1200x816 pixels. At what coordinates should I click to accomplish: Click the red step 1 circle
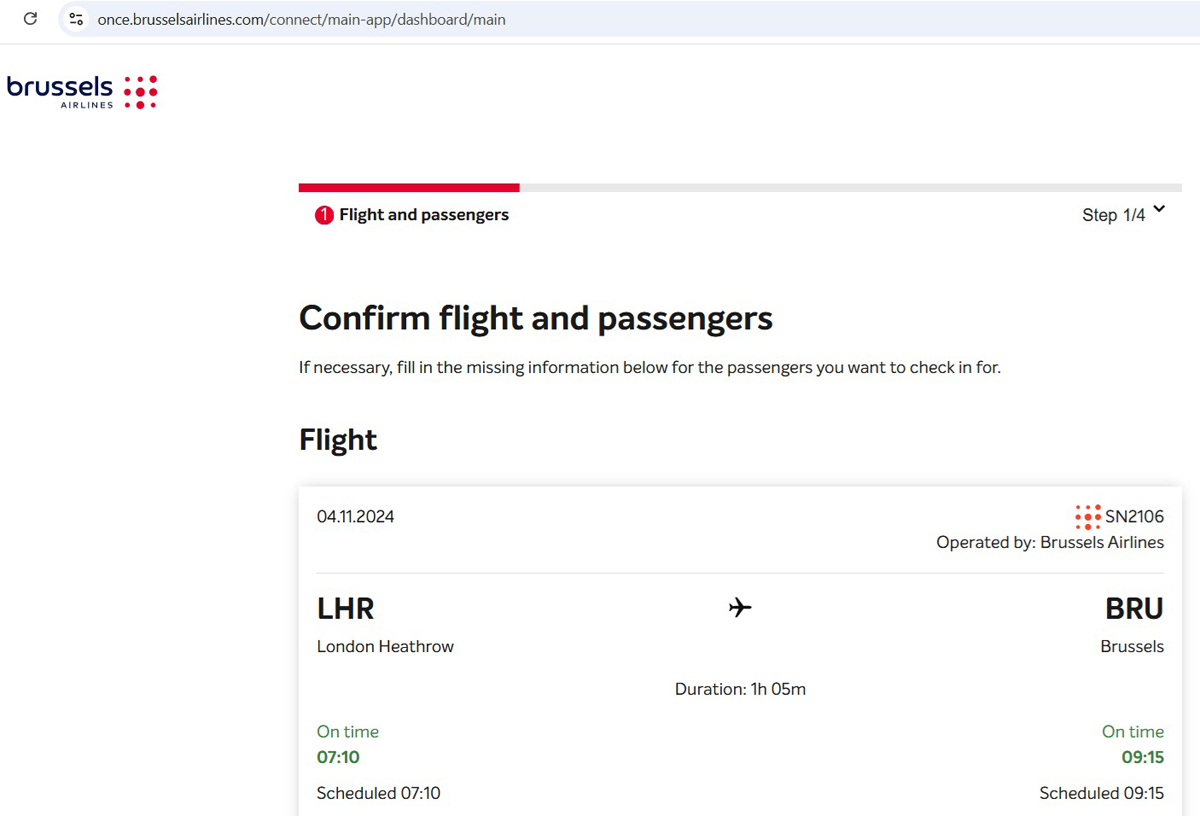324,215
